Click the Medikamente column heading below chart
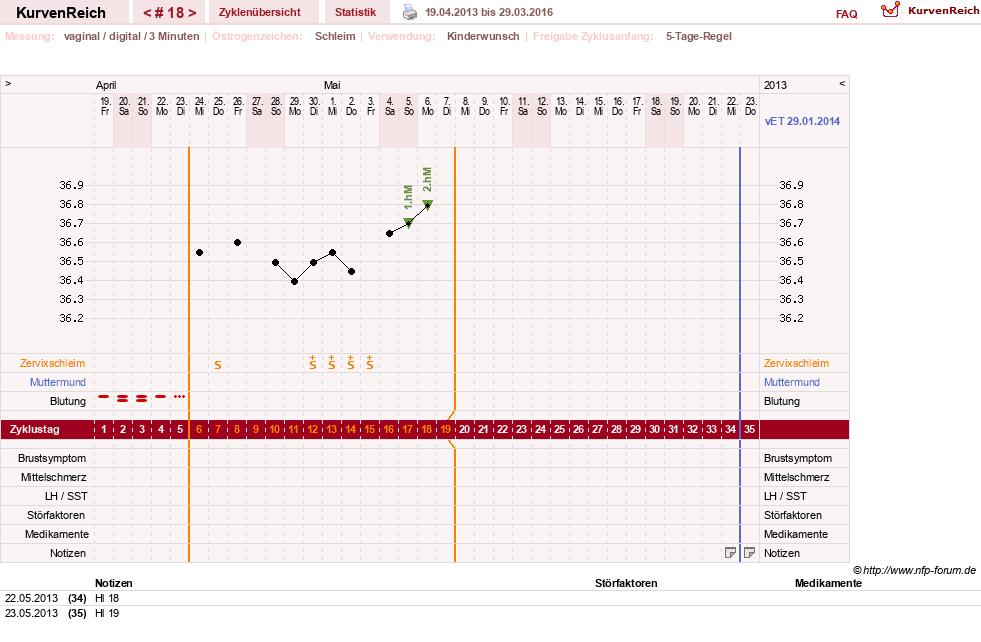 point(828,583)
